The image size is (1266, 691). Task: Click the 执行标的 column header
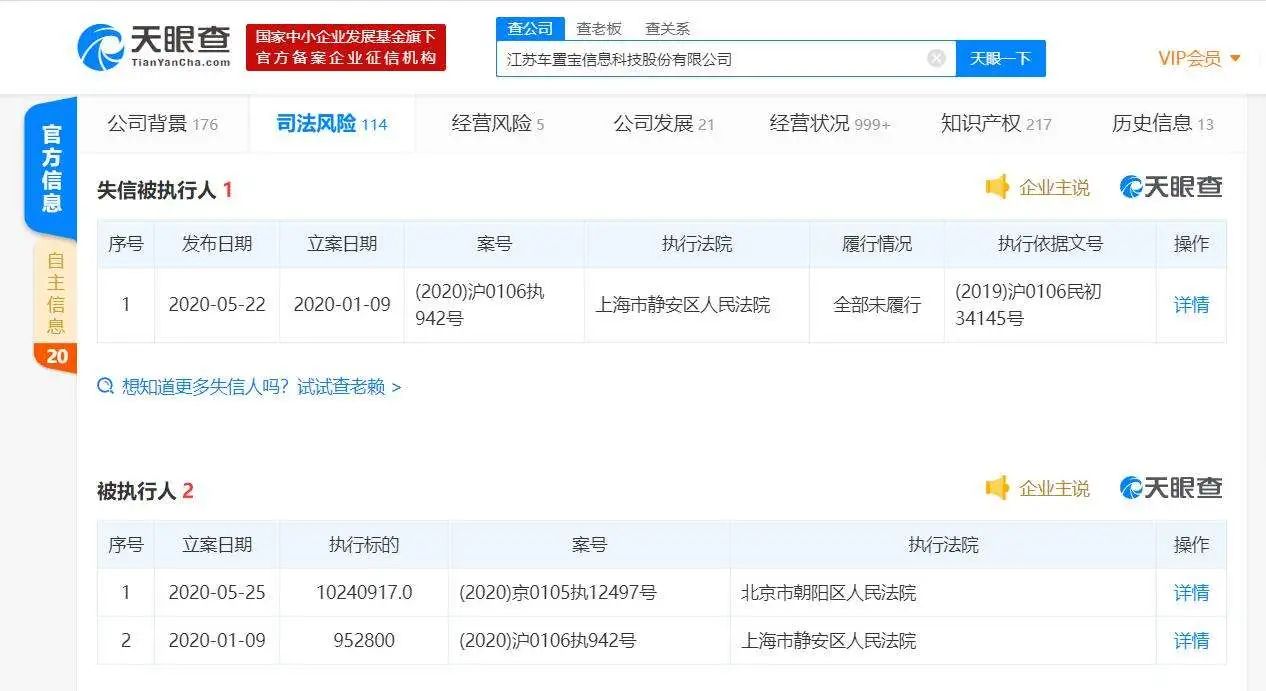(x=364, y=545)
